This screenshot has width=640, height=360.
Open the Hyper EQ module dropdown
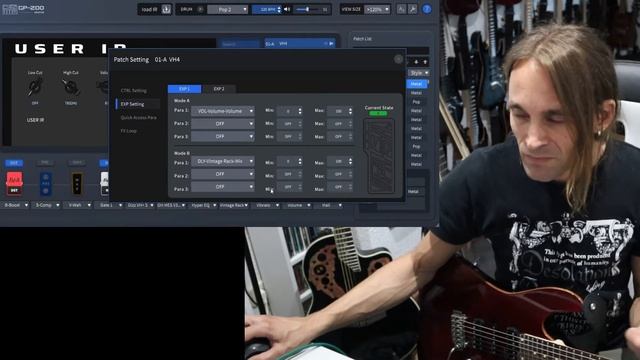coord(203,205)
